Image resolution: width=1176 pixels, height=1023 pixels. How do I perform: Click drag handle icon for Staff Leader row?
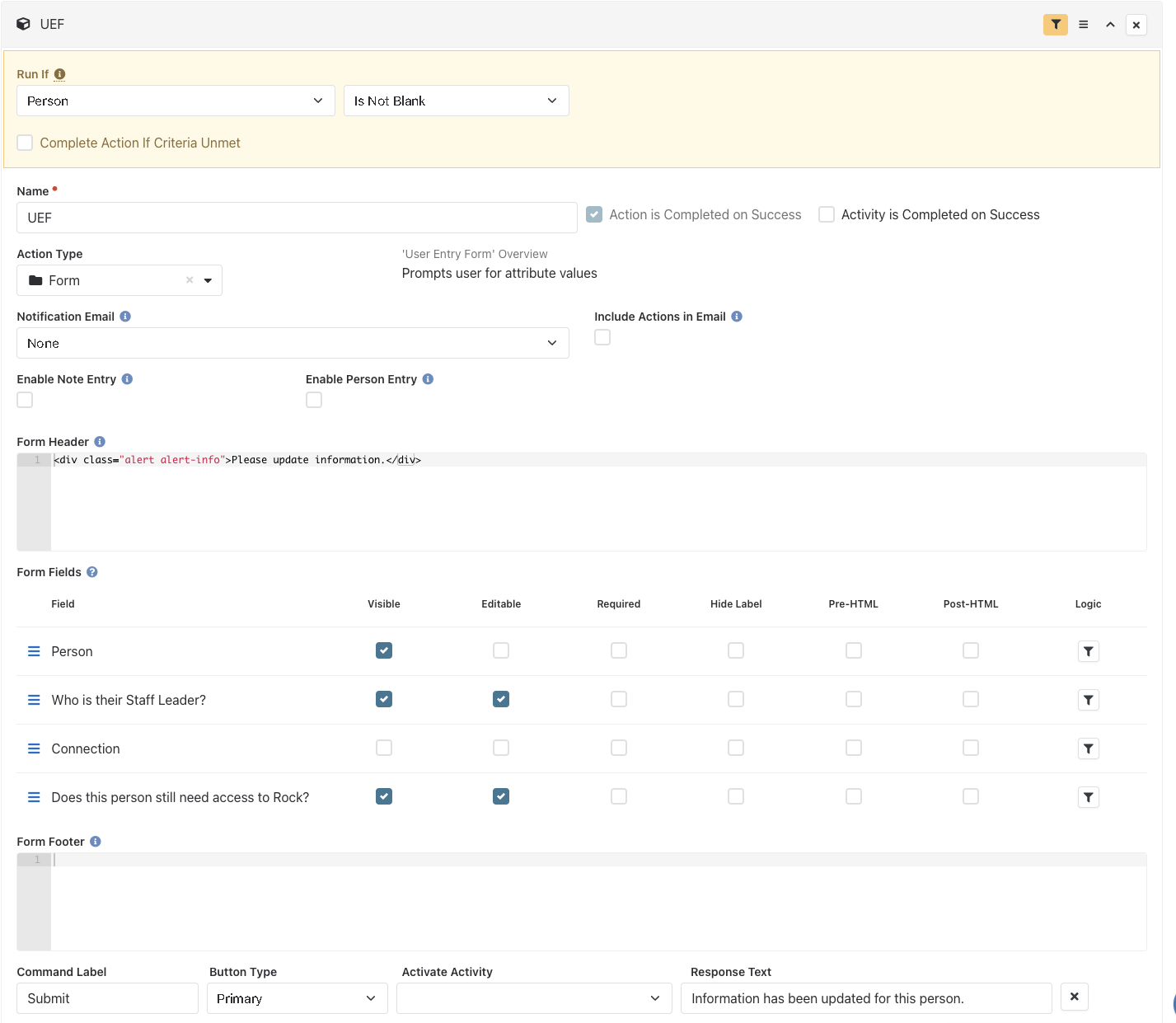click(x=34, y=700)
